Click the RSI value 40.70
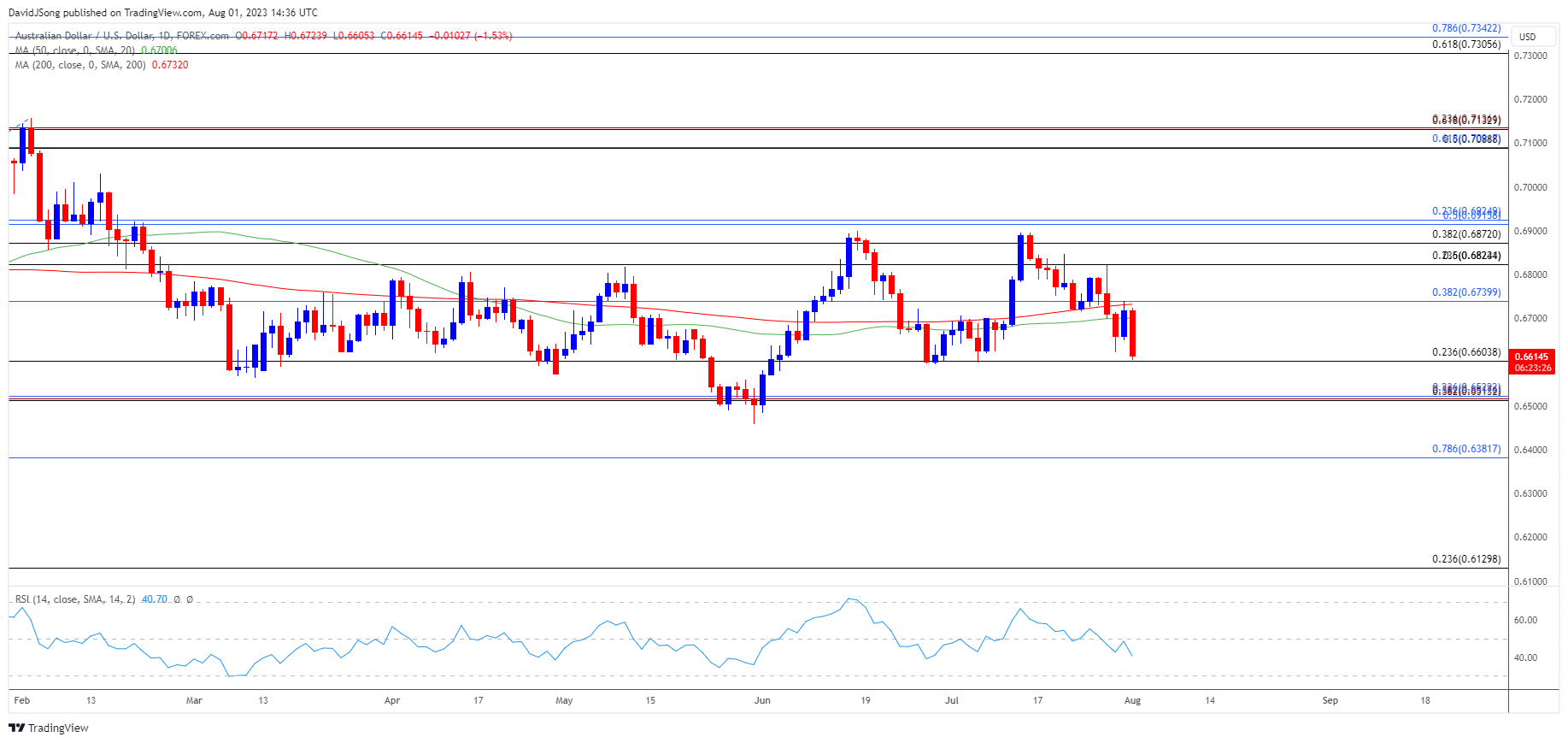1568x743 pixels. (x=155, y=599)
